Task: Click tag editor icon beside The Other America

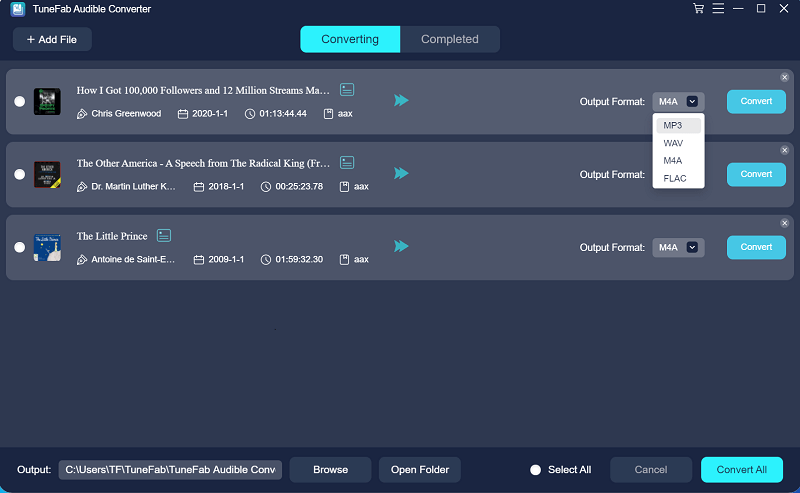Action: click(347, 162)
